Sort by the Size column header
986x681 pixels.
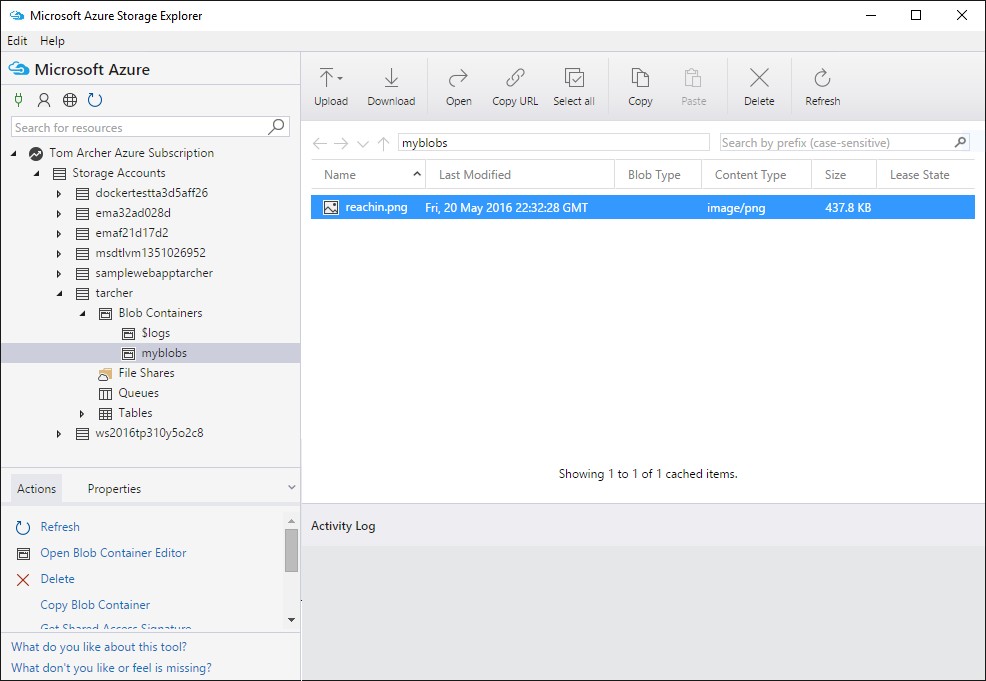click(843, 175)
